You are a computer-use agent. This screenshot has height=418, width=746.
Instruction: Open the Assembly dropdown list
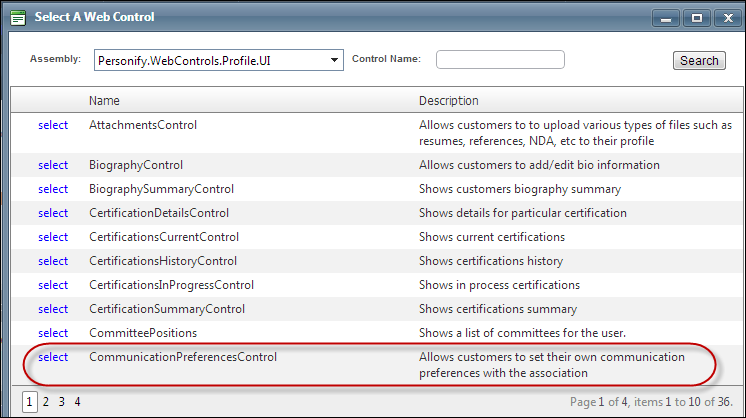[334, 60]
